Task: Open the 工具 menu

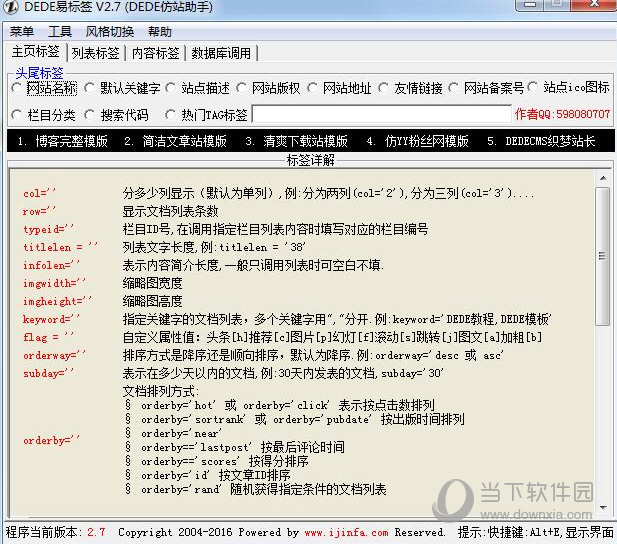Action: pyautogui.click(x=60, y=31)
